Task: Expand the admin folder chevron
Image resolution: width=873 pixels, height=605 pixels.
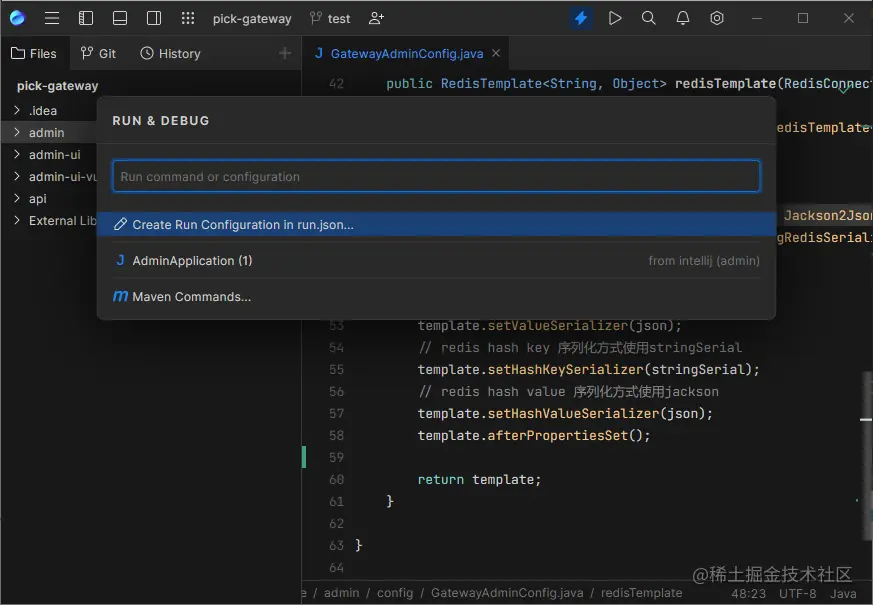Action: [x=17, y=132]
